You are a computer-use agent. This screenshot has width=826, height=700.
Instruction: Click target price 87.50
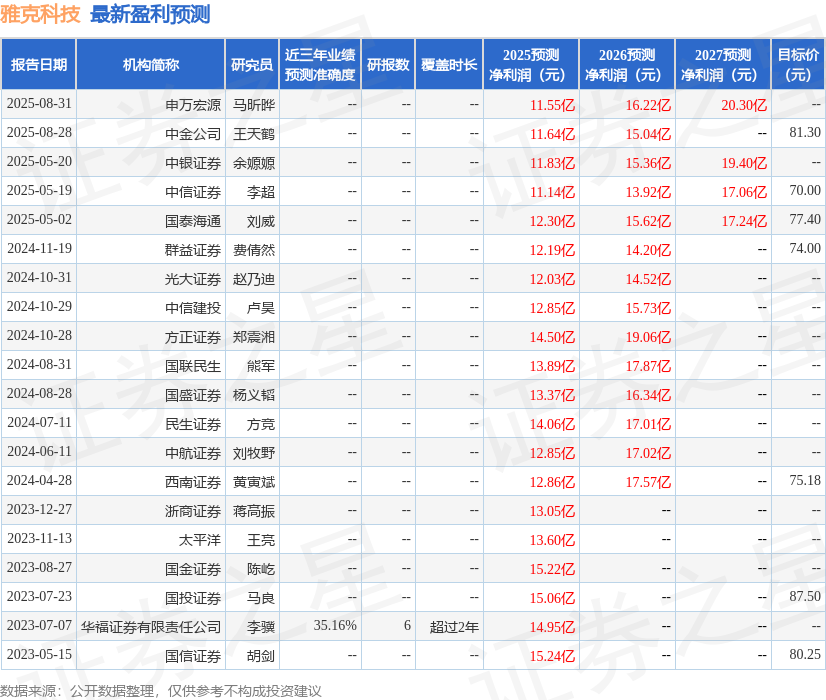pos(805,596)
